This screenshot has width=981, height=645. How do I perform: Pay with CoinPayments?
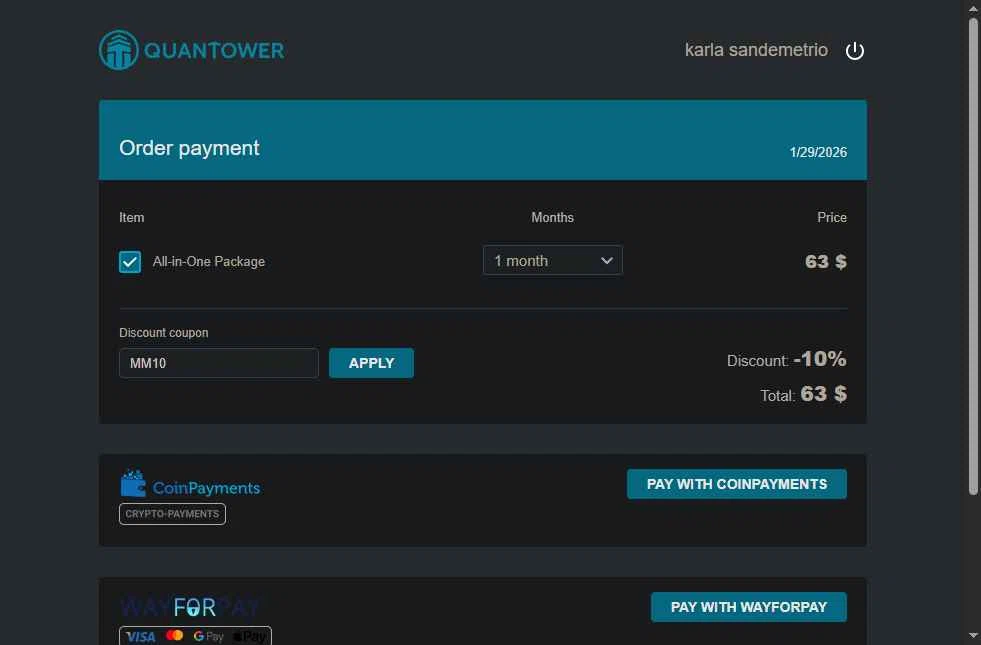point(736,484)
